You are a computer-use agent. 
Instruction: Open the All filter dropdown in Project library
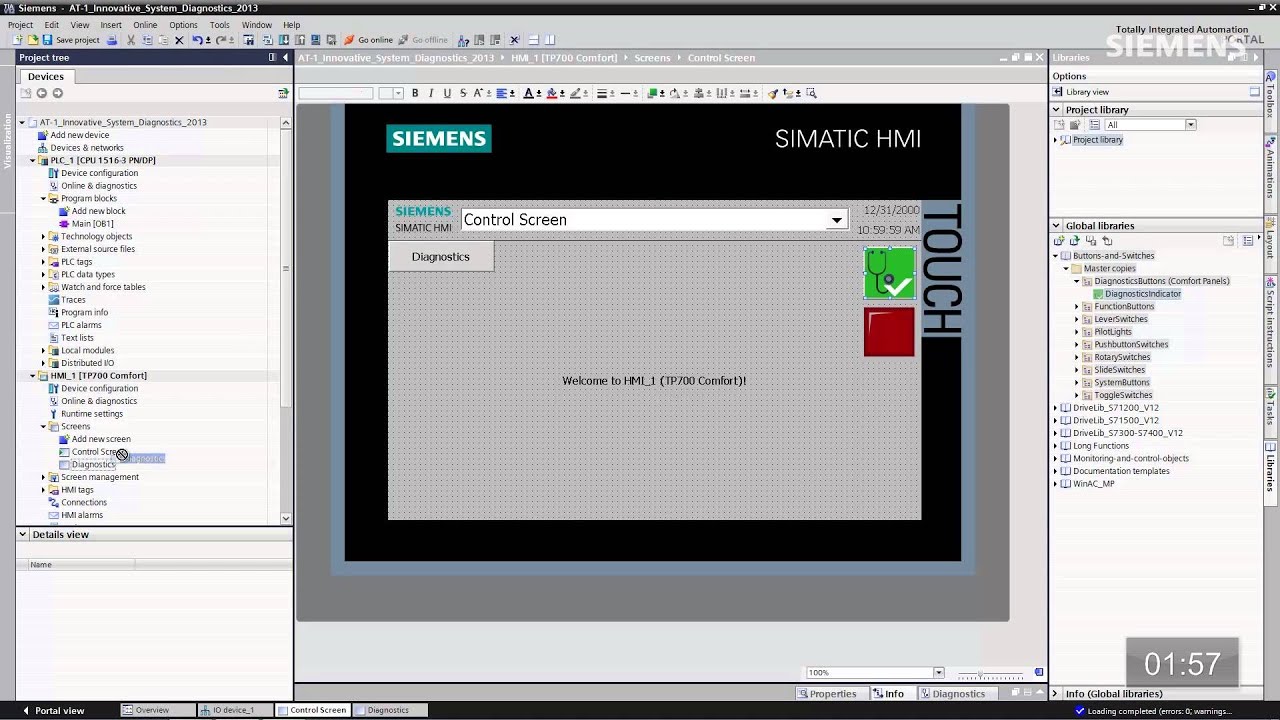pos(1190,125)
